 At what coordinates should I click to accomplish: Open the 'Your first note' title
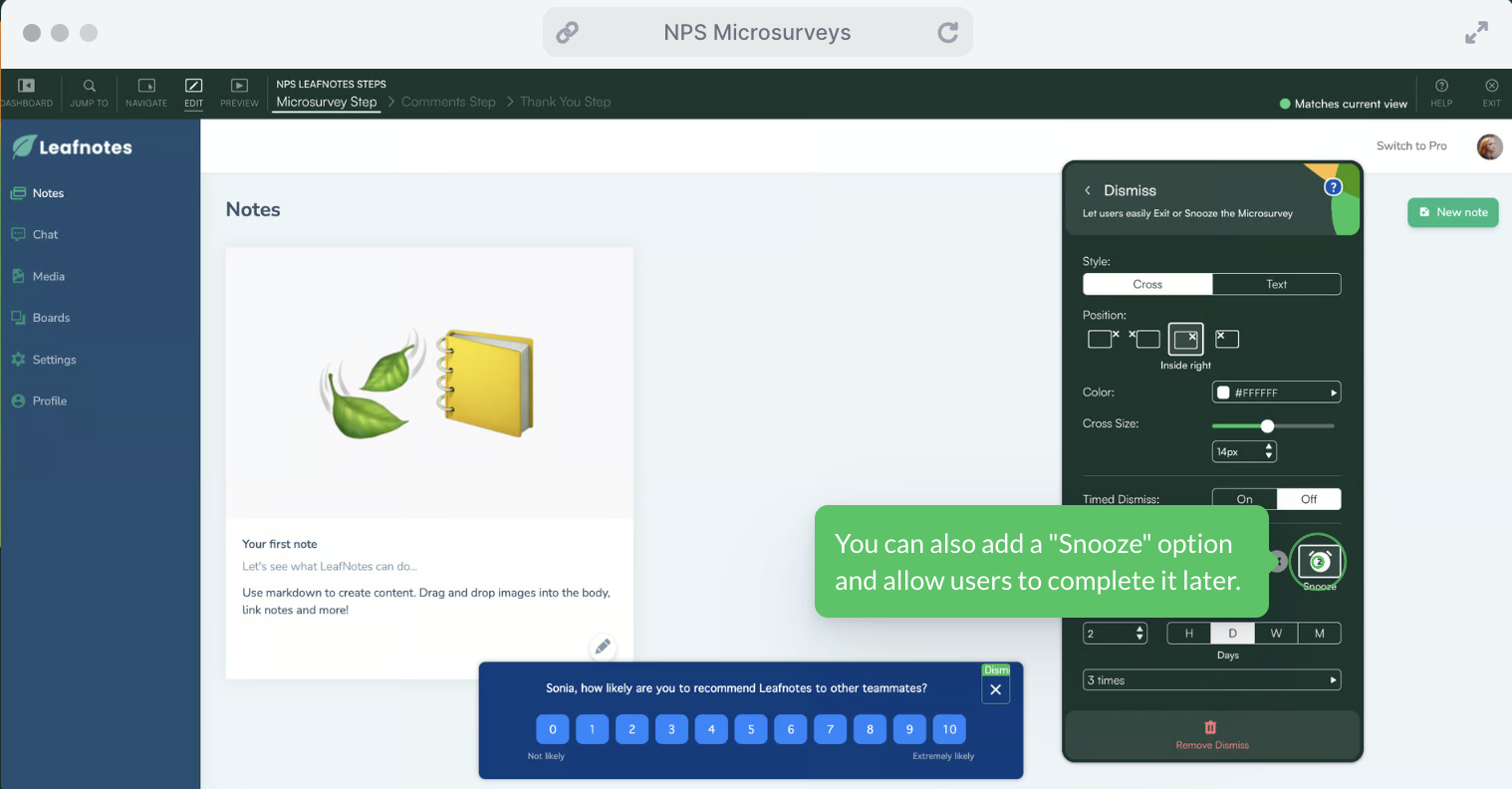280,544
